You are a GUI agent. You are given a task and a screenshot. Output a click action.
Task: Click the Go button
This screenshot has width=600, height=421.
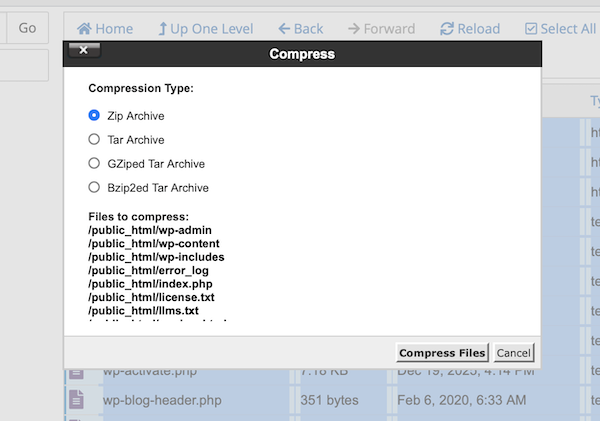27,28
